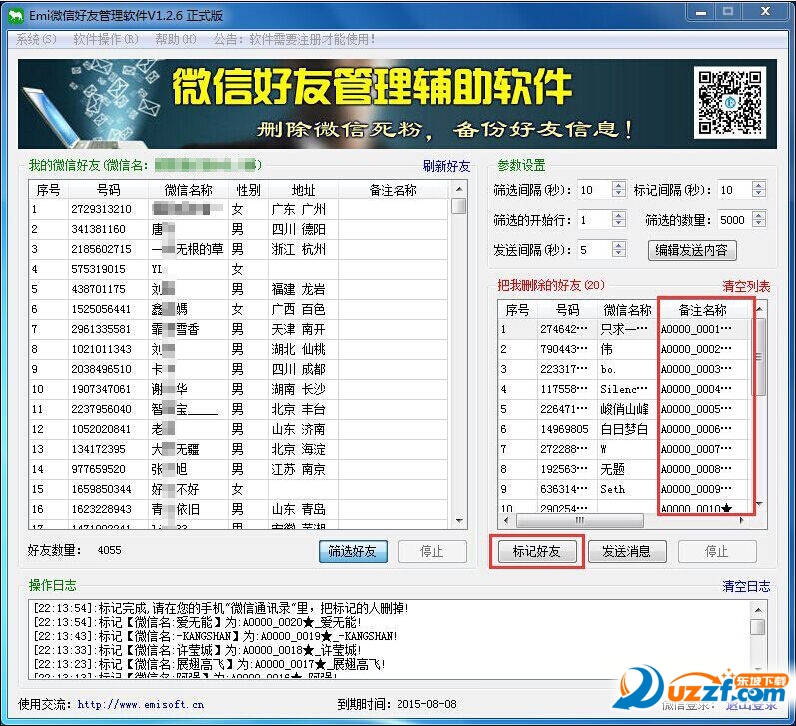Minimize the Emi window
Image resolution: width=796 pixels, height=726 pixels.
pyautogui.click(x=701, y=12)
